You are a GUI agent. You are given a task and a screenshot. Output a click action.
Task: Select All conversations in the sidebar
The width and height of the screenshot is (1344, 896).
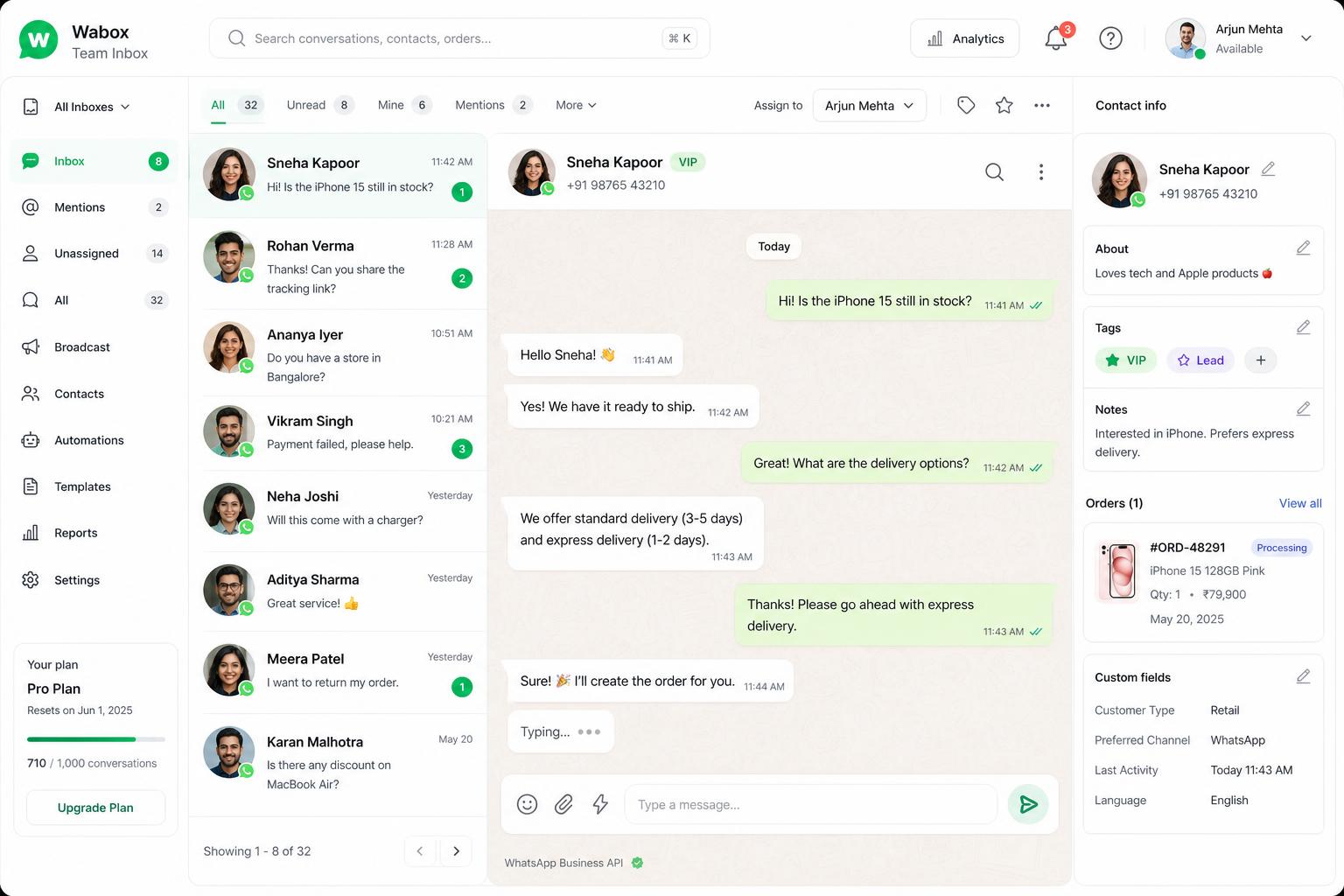pos(94,300)
